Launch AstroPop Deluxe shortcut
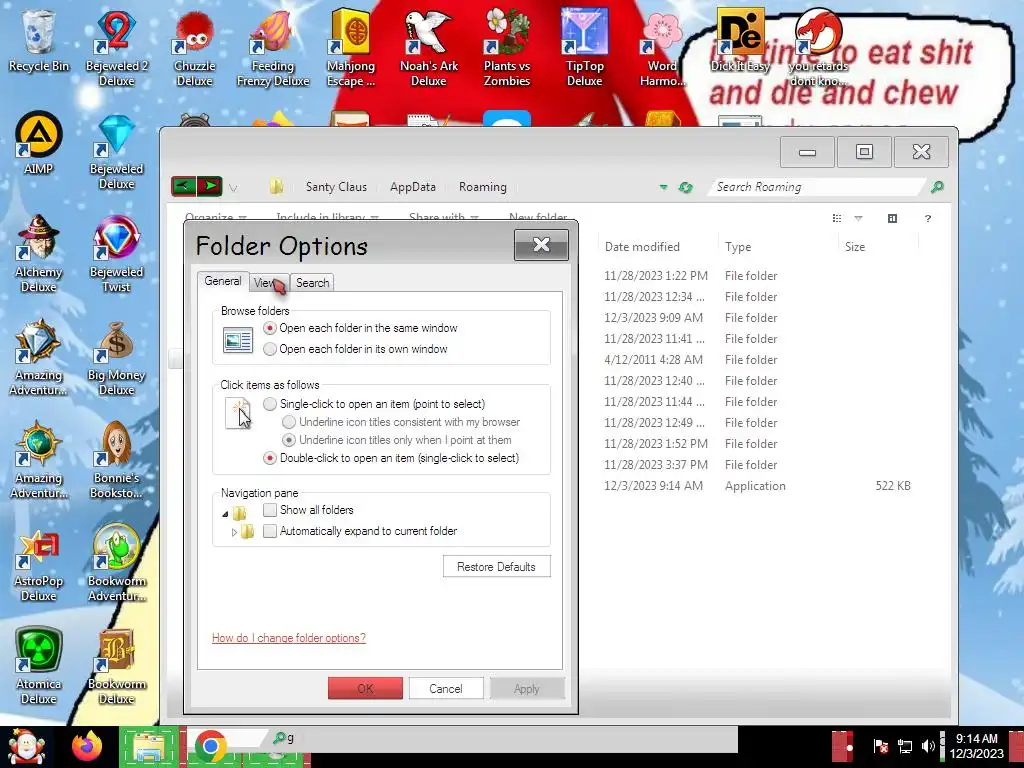The width and height of the screenshot is (1024, 768). (x=39, y=563)
